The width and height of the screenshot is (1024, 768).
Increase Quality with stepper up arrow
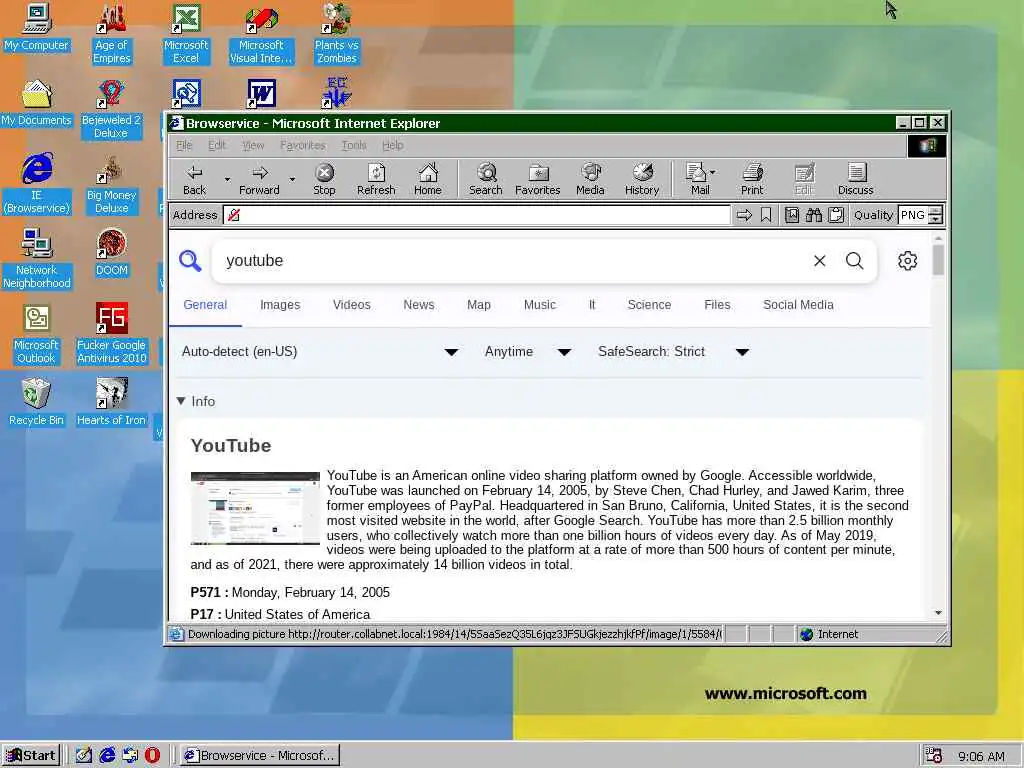point(935,210)
